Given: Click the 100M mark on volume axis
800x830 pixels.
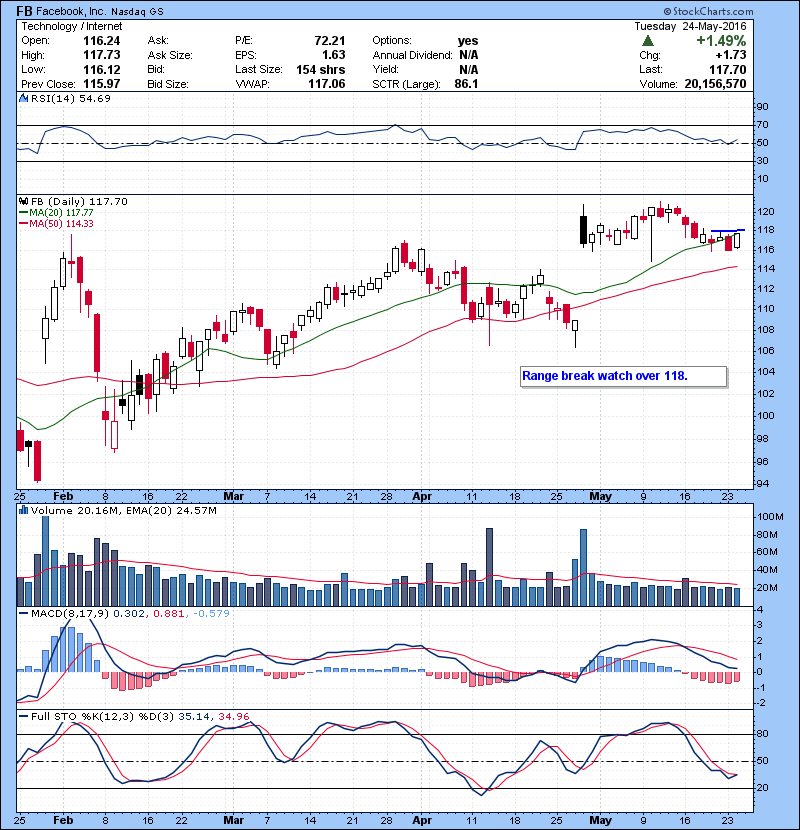Looking at the screenshot, I should coord(770,516).
